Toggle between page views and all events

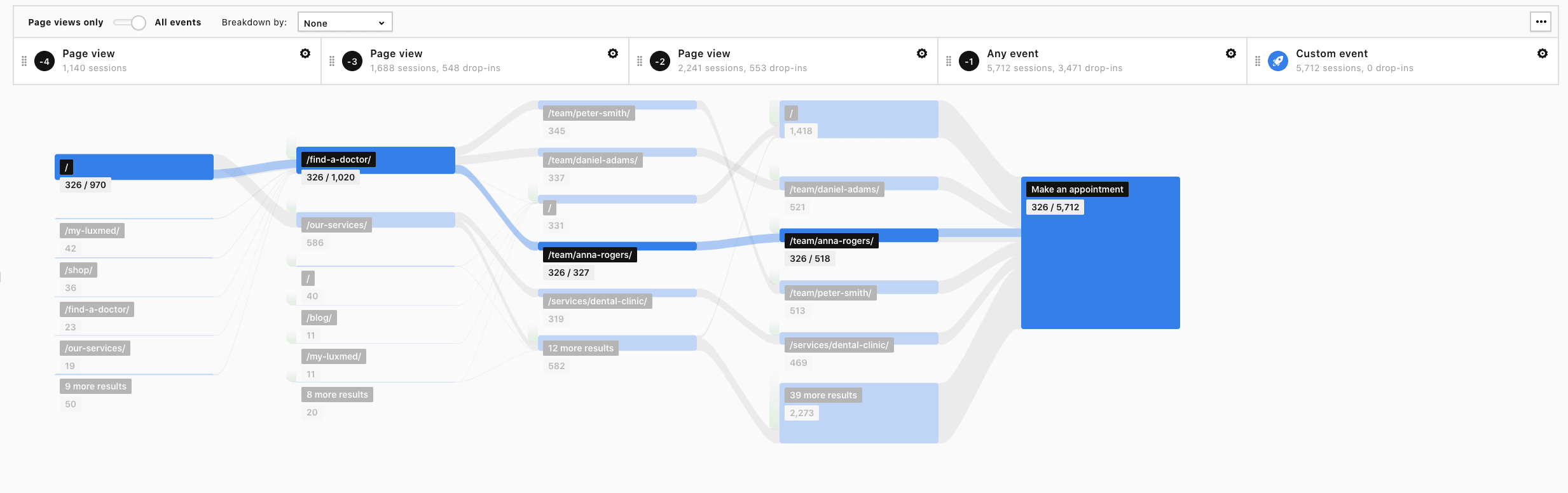click(x=130, y=23)
